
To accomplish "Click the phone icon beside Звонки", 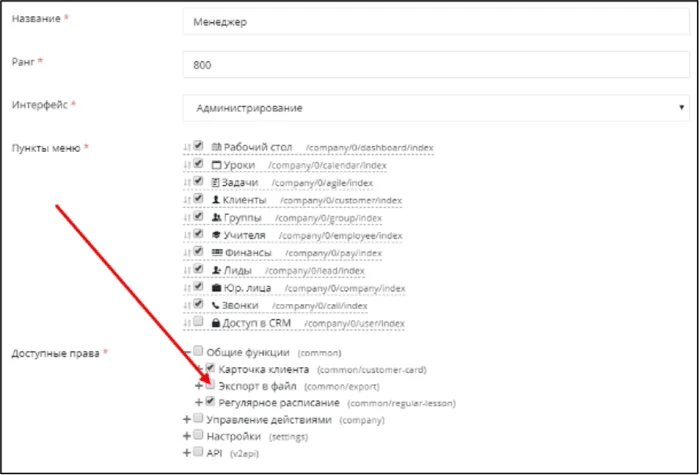I will coord(216,305).
